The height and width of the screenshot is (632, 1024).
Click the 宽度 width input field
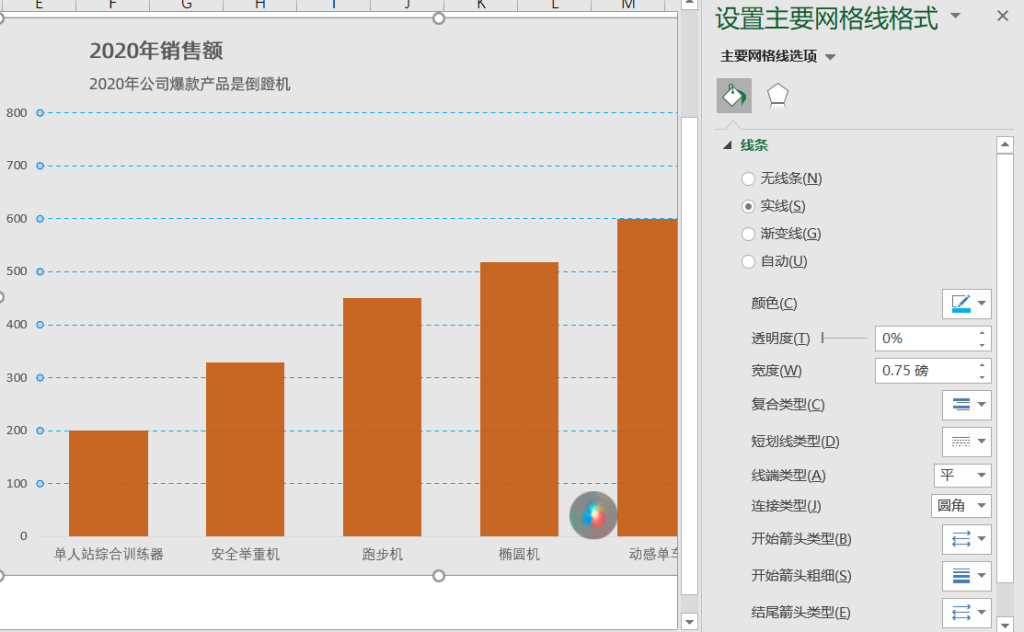pos(925,371)
